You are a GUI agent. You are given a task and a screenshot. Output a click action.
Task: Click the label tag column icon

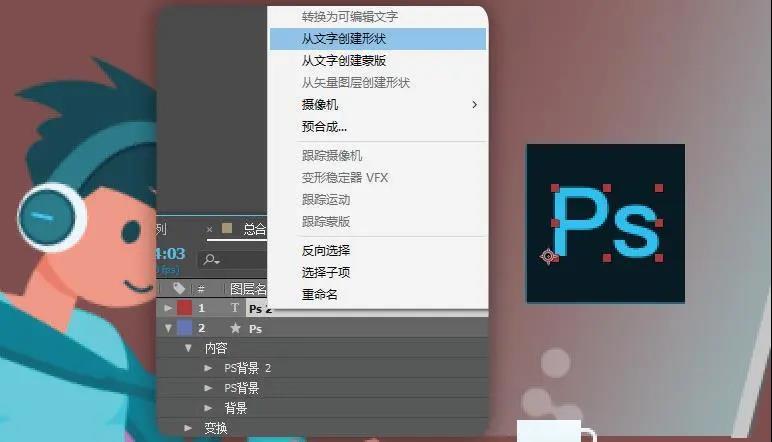[x=179, y=288]
